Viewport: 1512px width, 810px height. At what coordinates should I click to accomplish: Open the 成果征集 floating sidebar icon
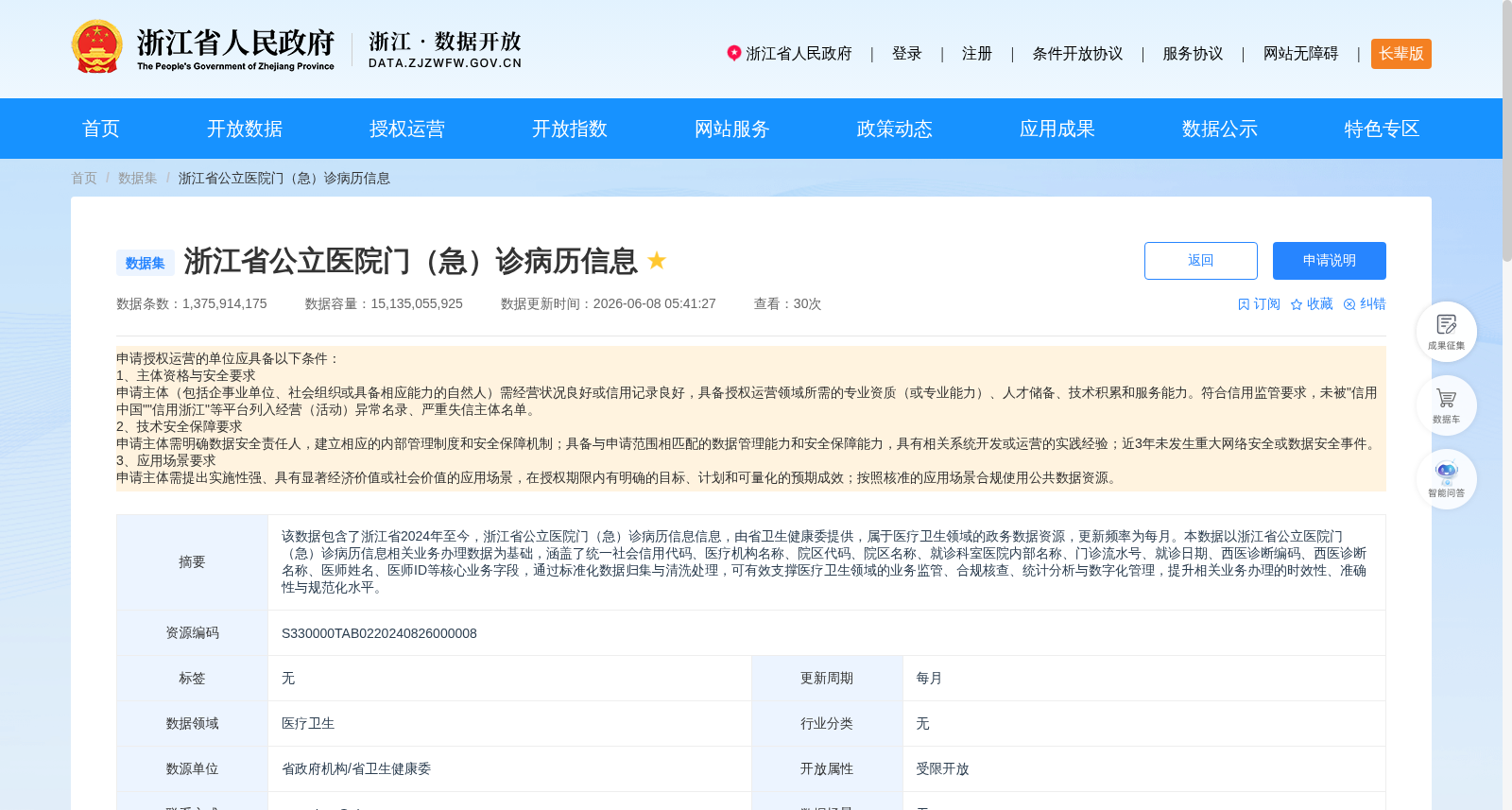click(x=1446, y=332)
